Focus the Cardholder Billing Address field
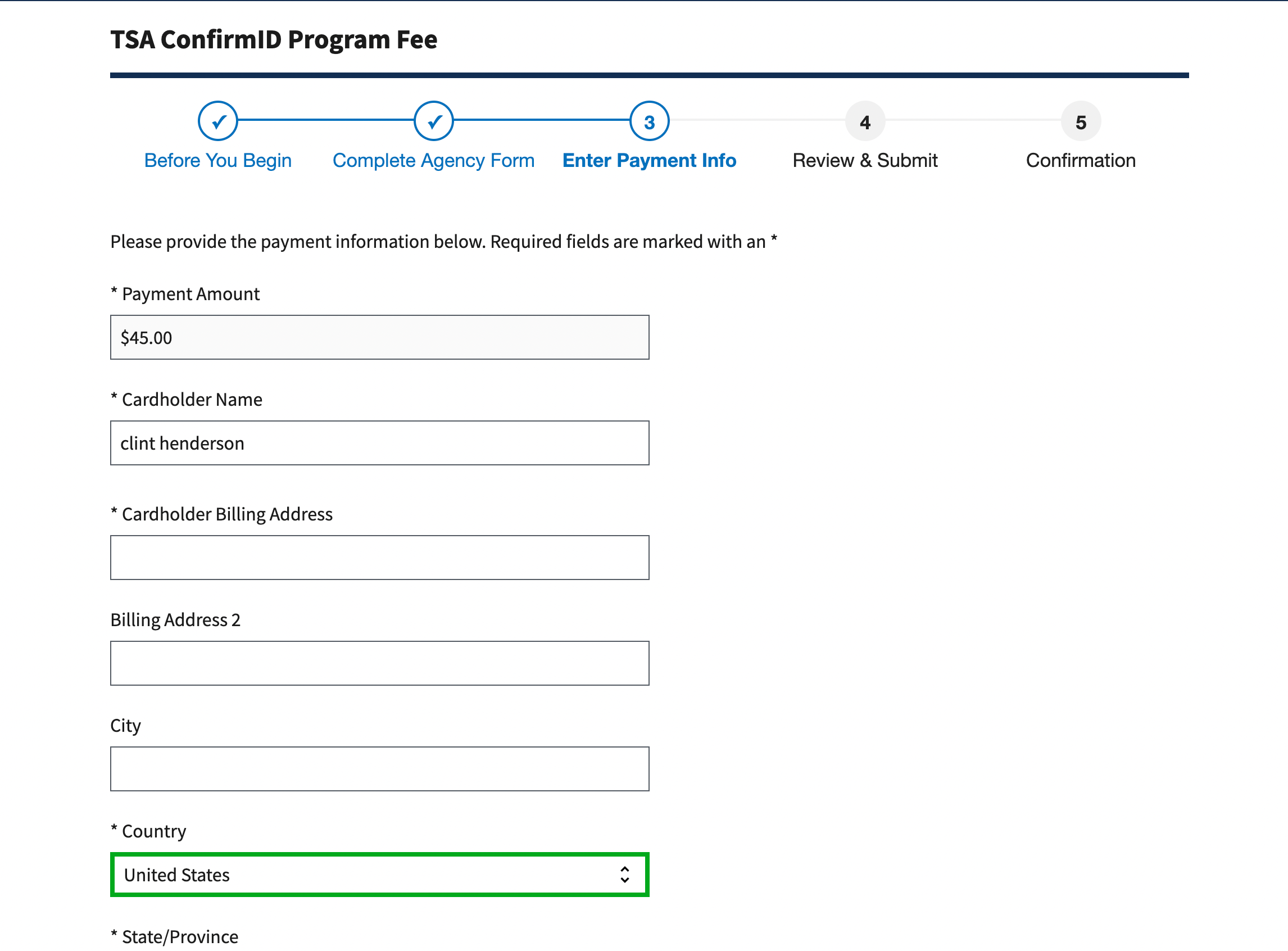Screen dimensions: 1288x951 [379, 557]
